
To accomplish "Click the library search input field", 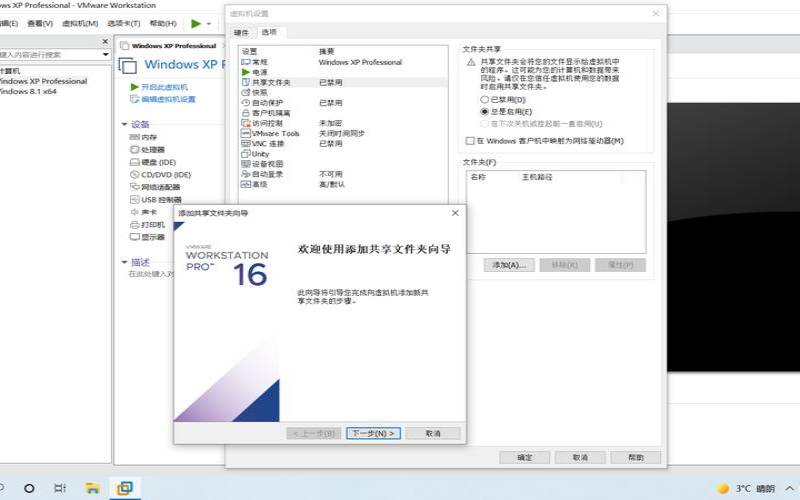I will point(50,54).
